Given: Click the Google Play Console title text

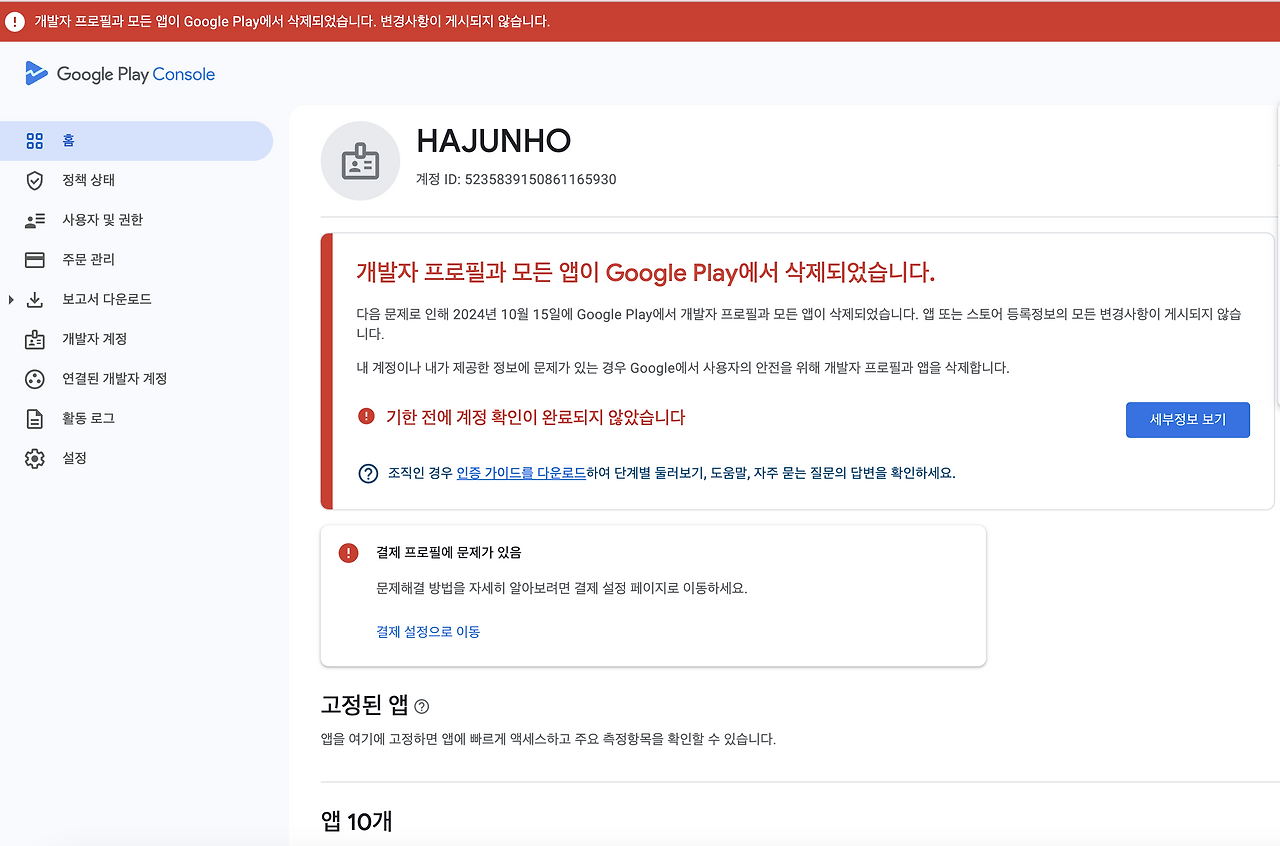Looking at the screenshot, I should [x=136, y=74].
